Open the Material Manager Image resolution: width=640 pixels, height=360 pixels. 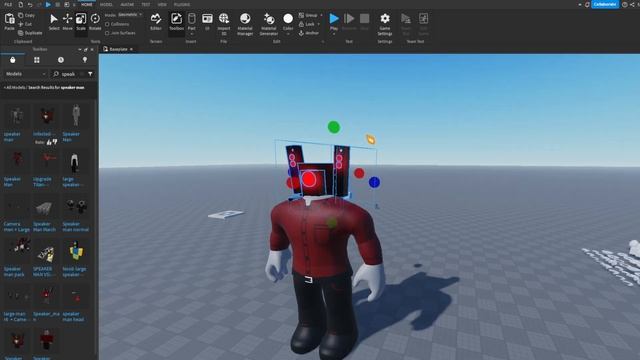(x=245, y=24)
